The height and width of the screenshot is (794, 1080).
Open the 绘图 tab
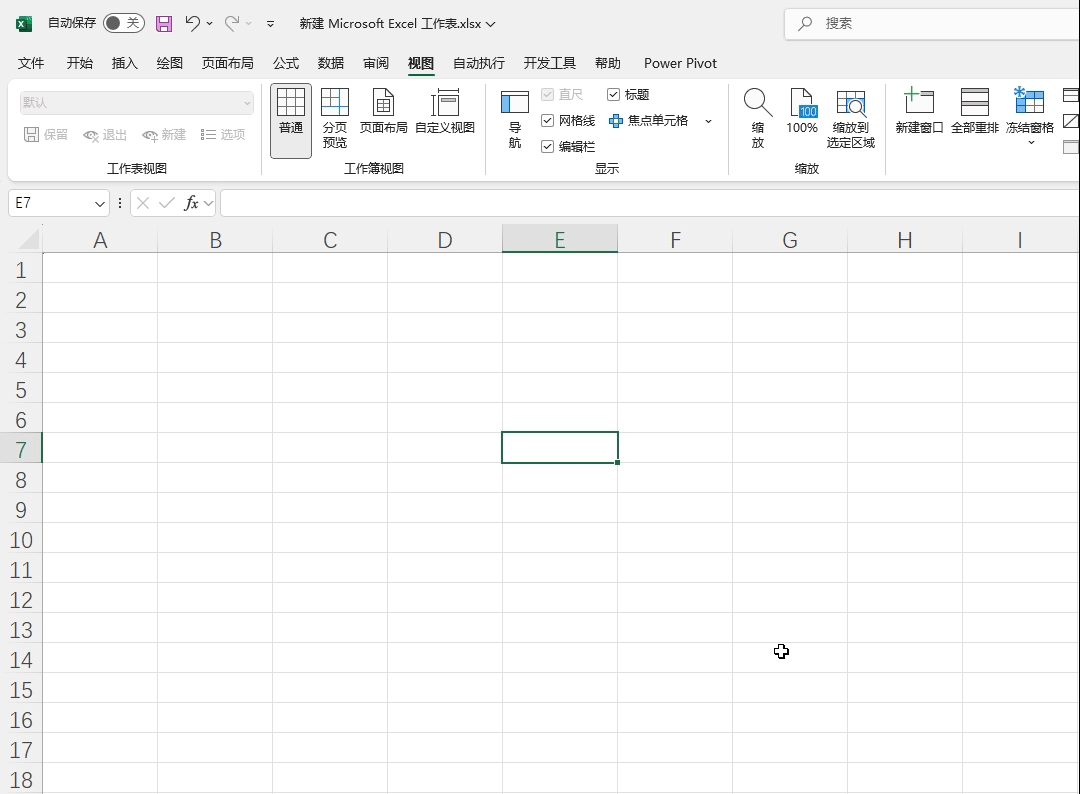point(169,63)
